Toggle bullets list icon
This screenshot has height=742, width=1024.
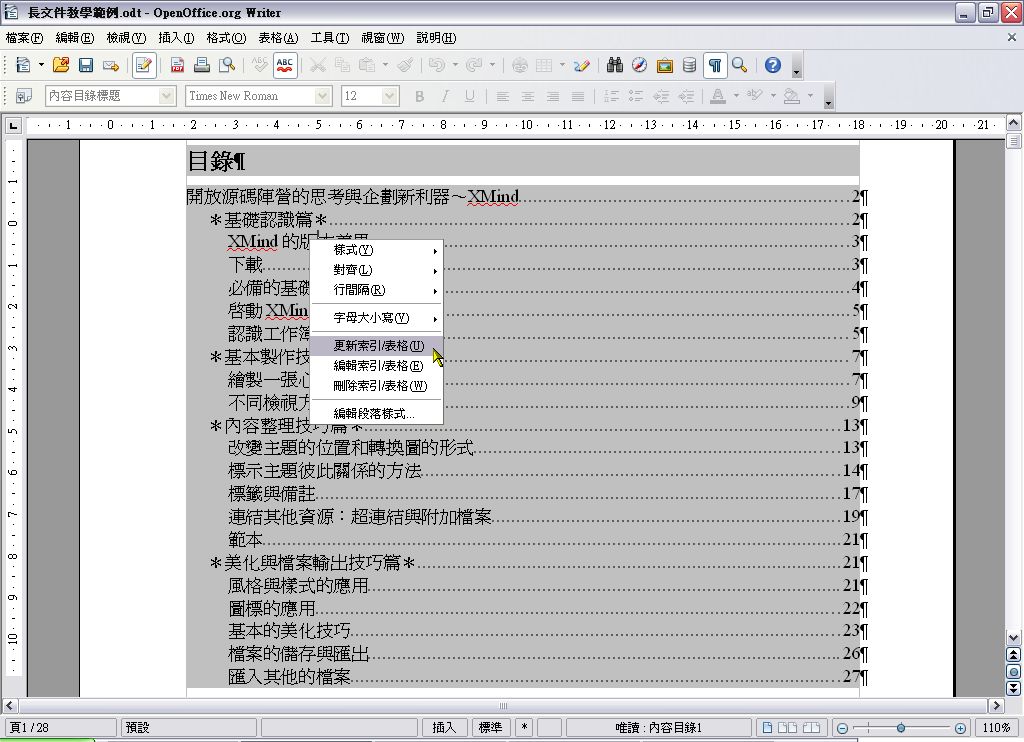636,96
